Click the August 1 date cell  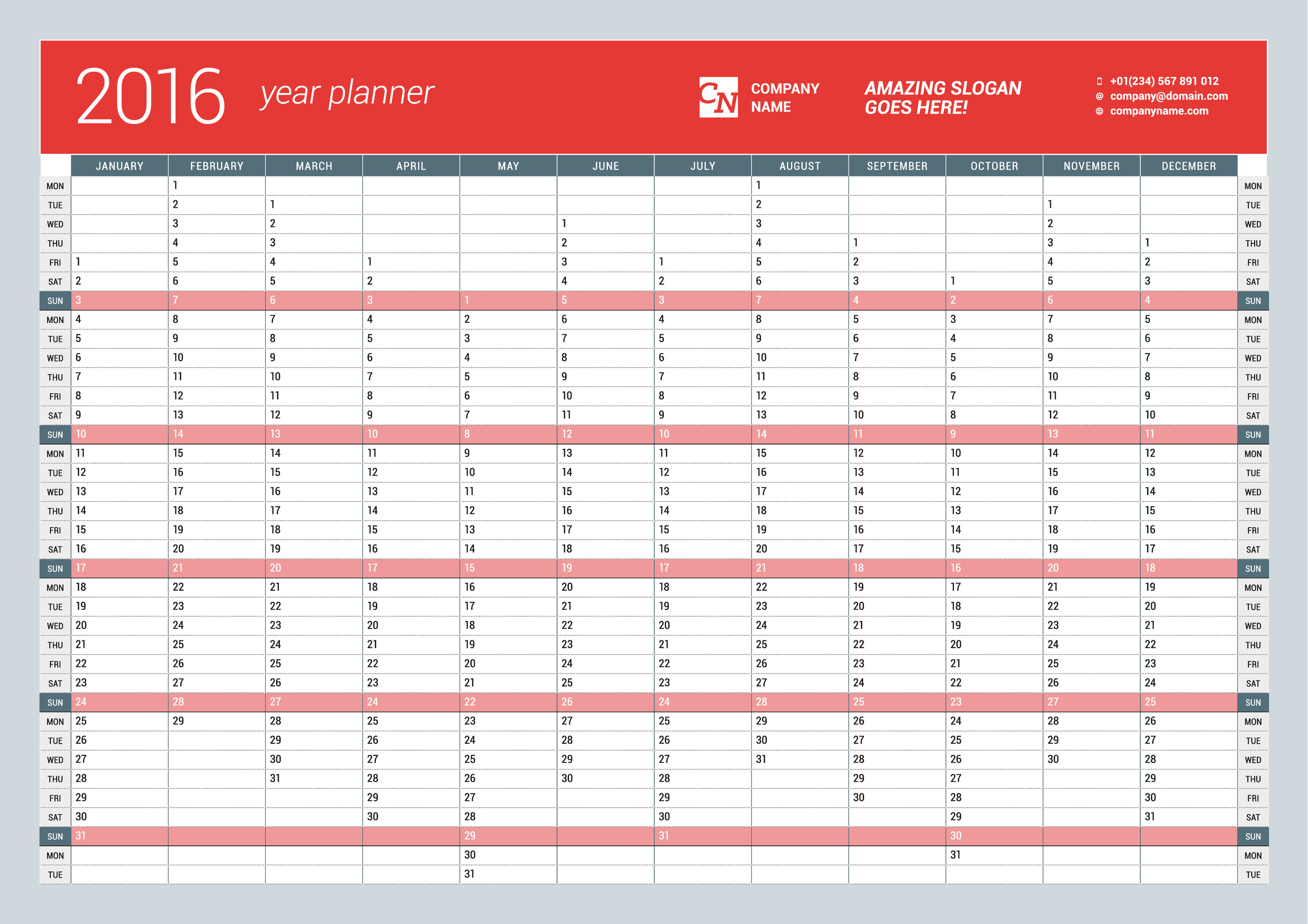(x=800, y=185)
